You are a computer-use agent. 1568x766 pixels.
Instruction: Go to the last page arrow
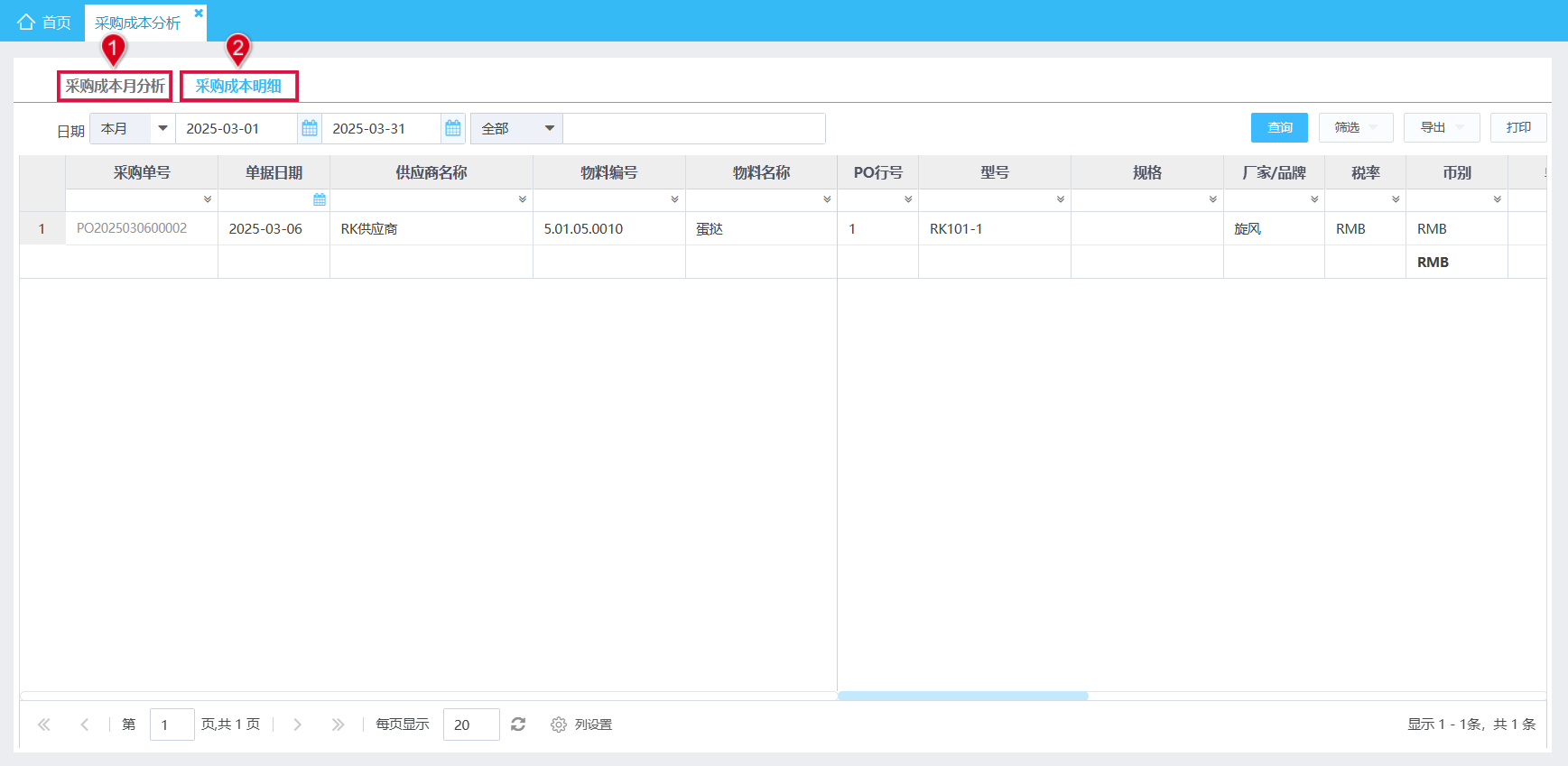point(338,724)
